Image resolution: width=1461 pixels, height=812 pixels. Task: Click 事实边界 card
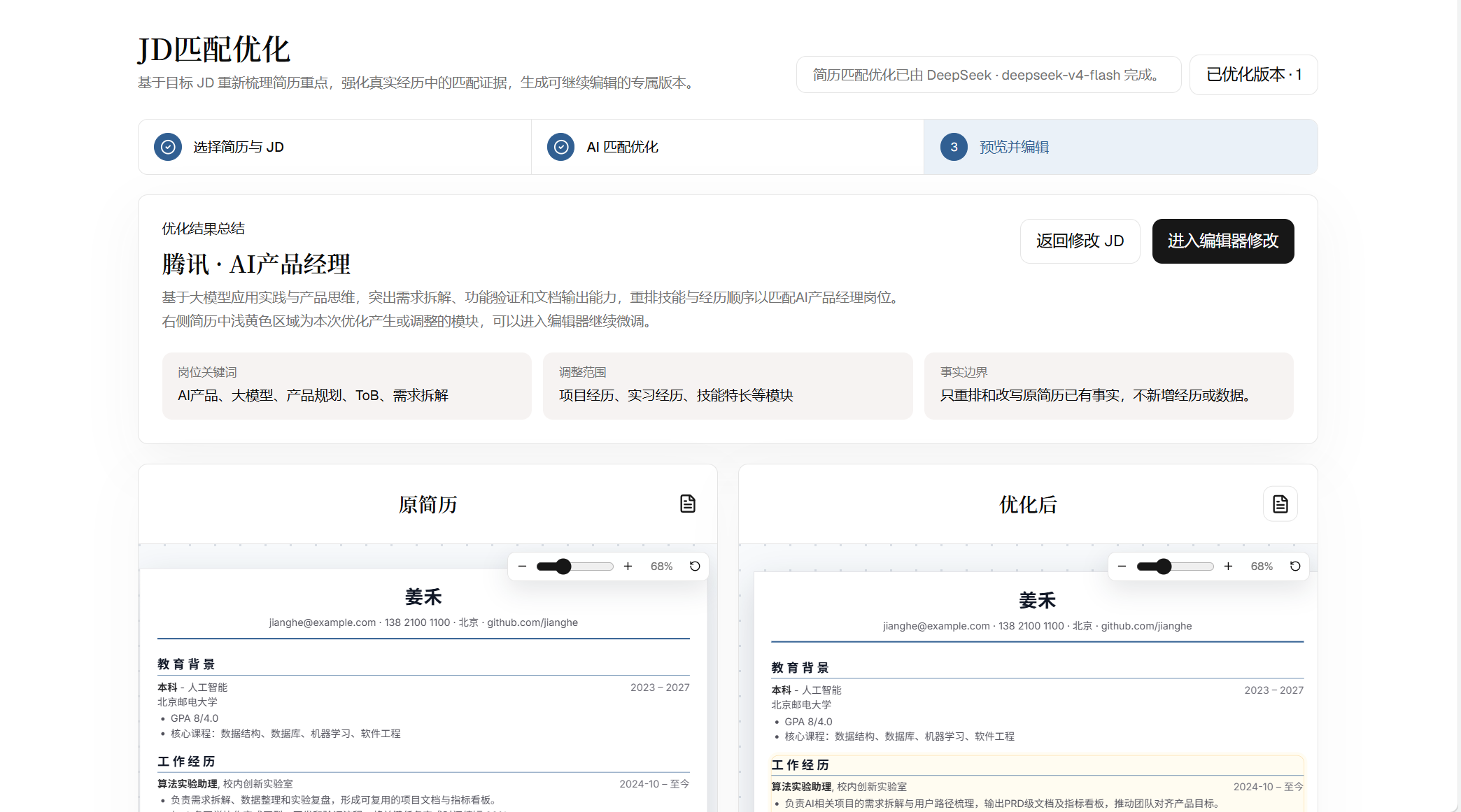(1109, 386)
